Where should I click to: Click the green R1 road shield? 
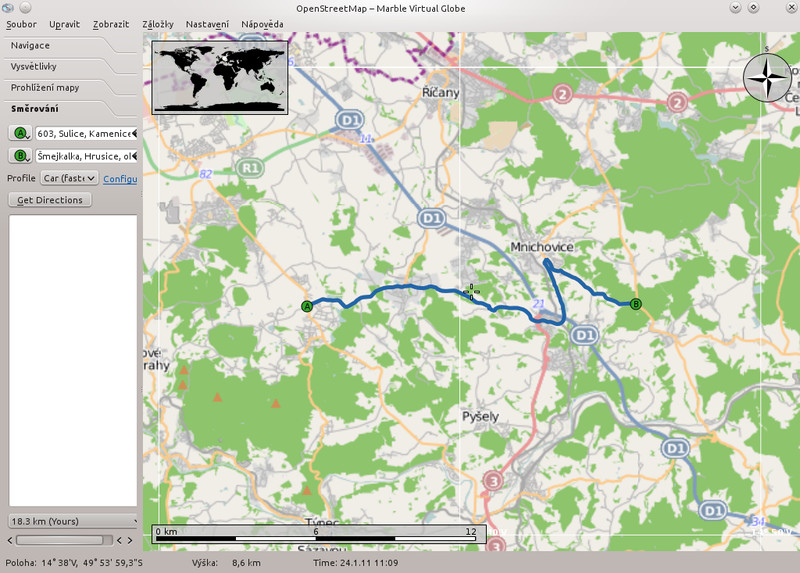pos(249,168)
